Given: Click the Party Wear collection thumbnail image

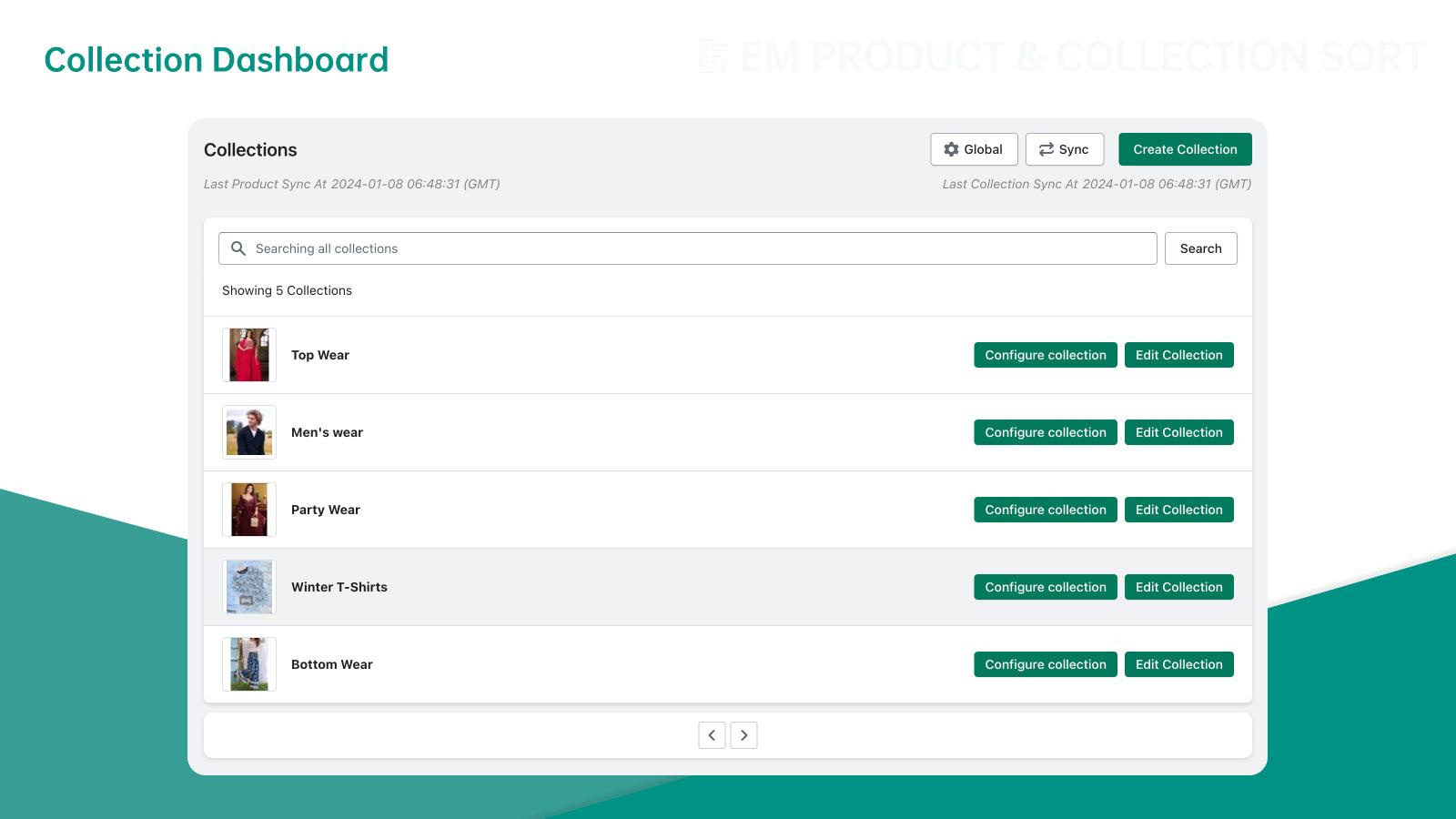Looking at the screenshot, I should [x=248, y=510].
